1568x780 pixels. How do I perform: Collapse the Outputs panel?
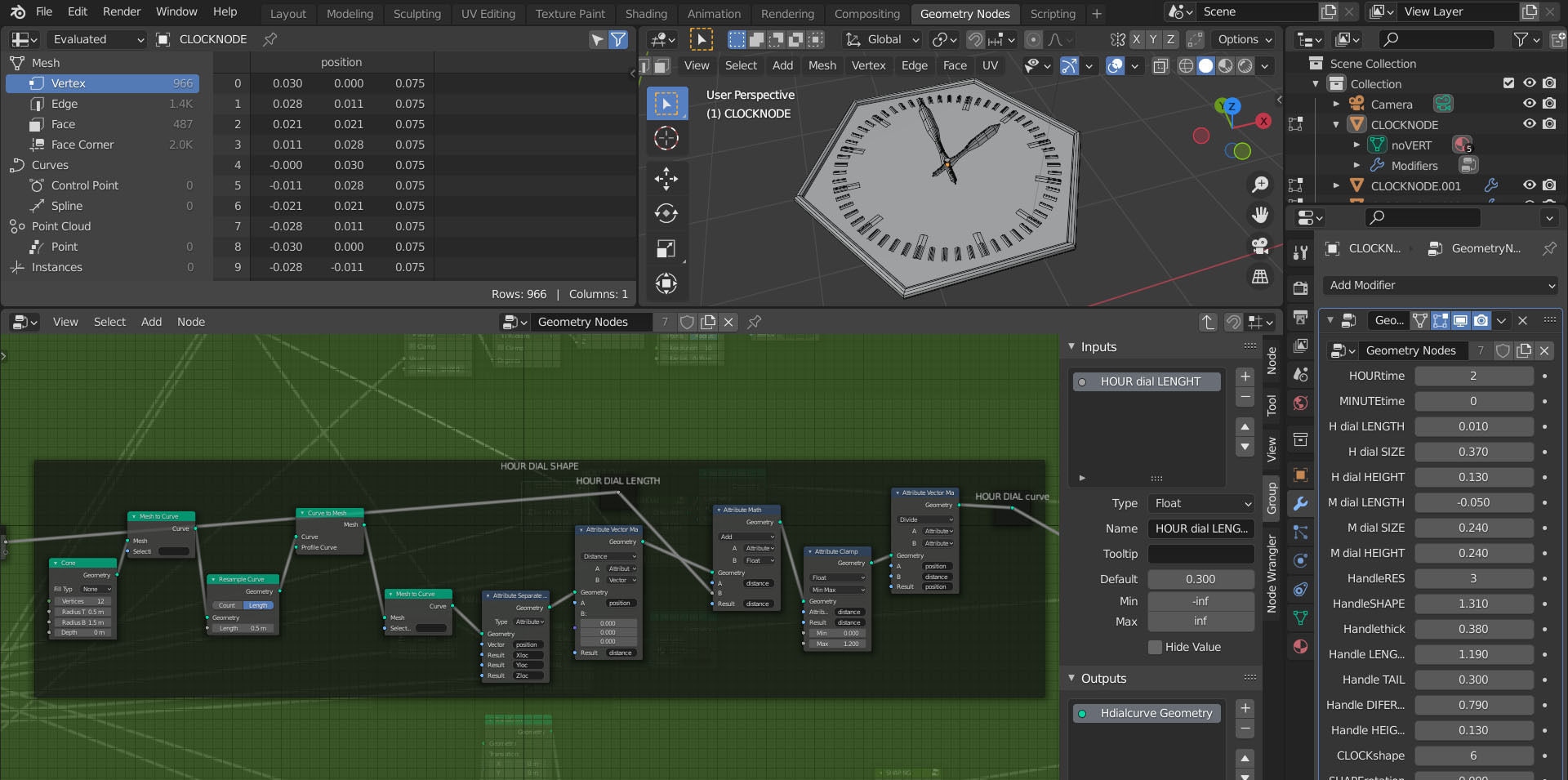tap(1072, 678)
